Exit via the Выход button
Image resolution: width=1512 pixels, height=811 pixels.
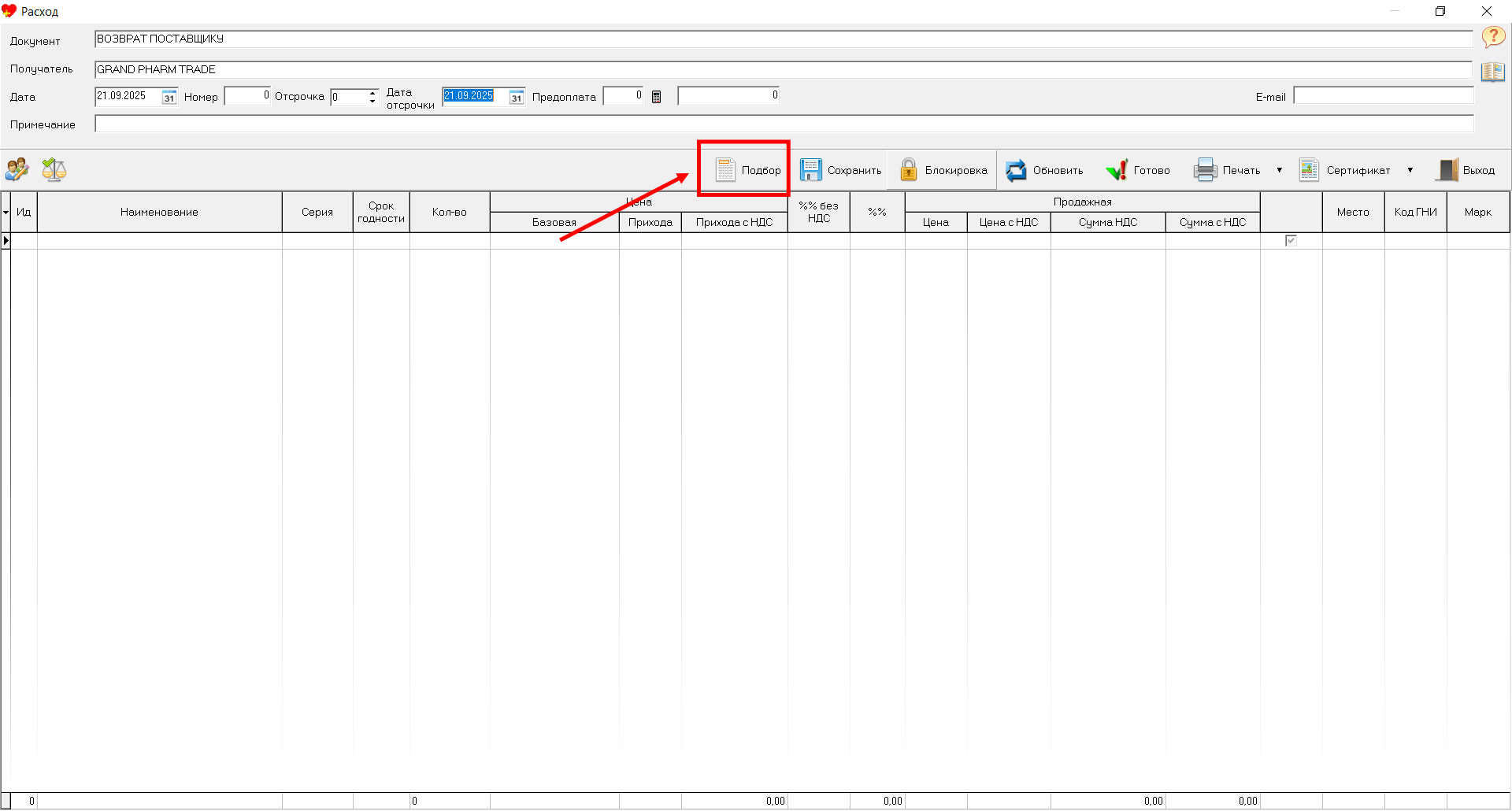pyautogui.click(x=1466, y=170)
